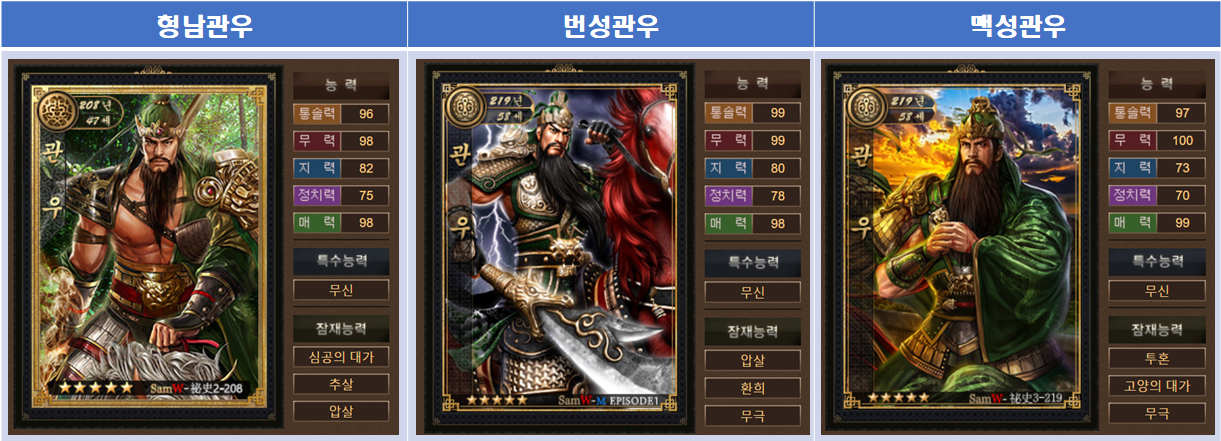This screenshot has height=441, width=1221.
Task: Click round emblem icon on 맥성관우 card
Action: [867, 107]
